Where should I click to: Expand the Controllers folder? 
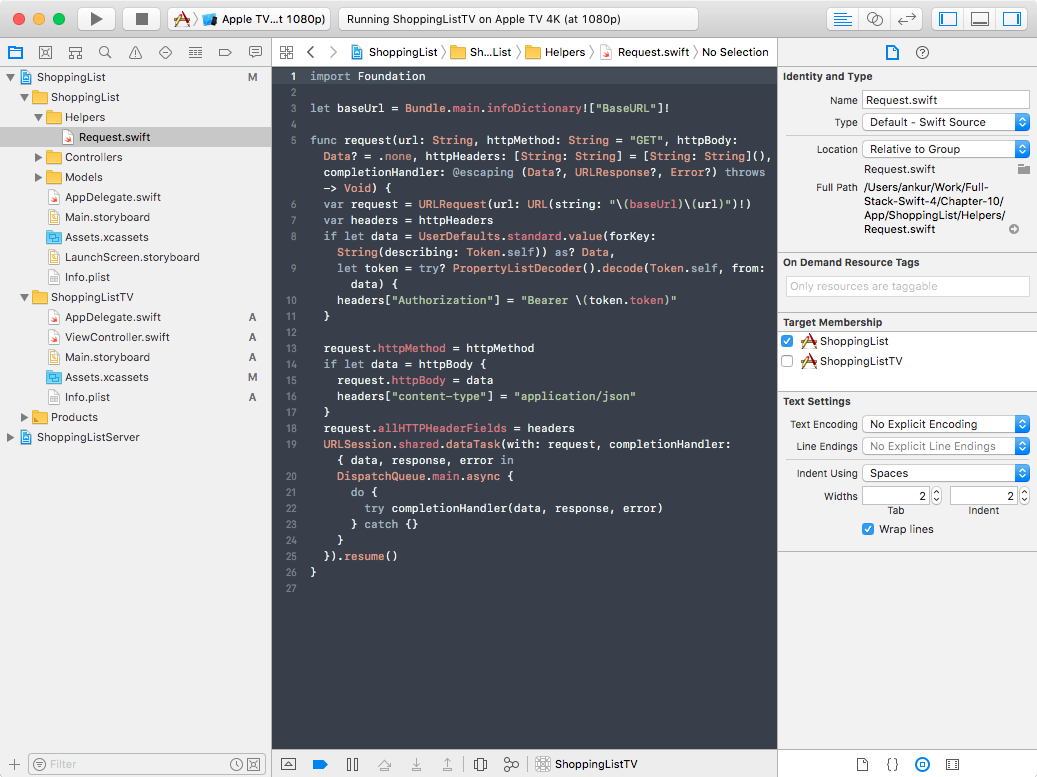38,157
